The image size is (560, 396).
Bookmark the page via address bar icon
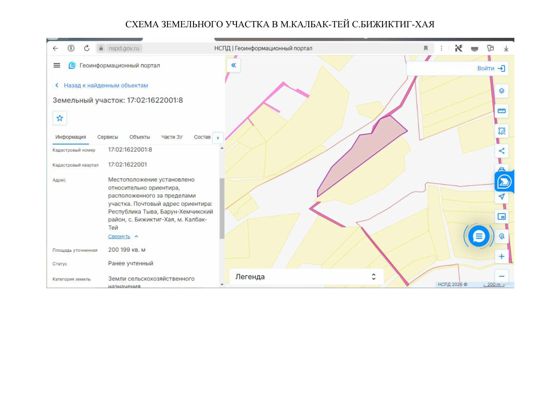426,48
